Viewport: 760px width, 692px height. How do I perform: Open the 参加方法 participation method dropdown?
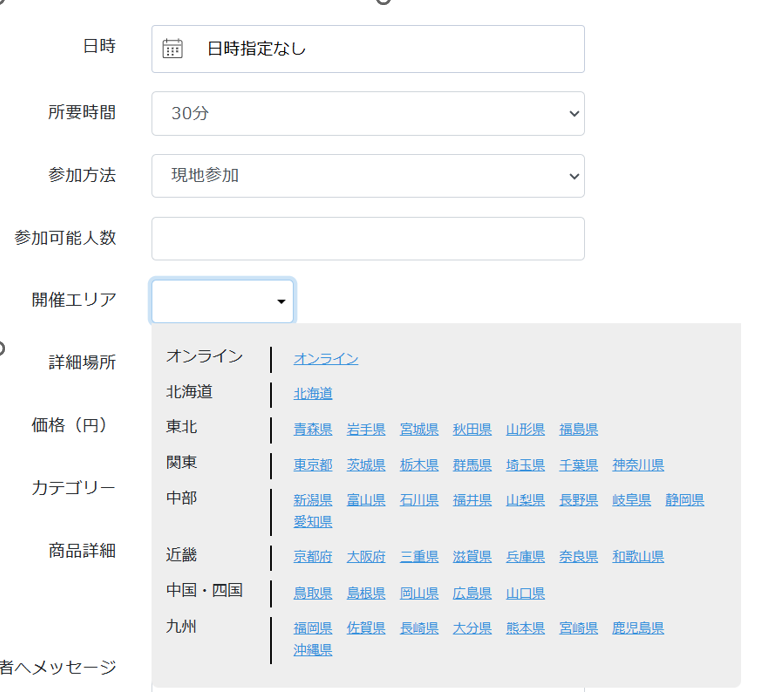tap(367, 175)
